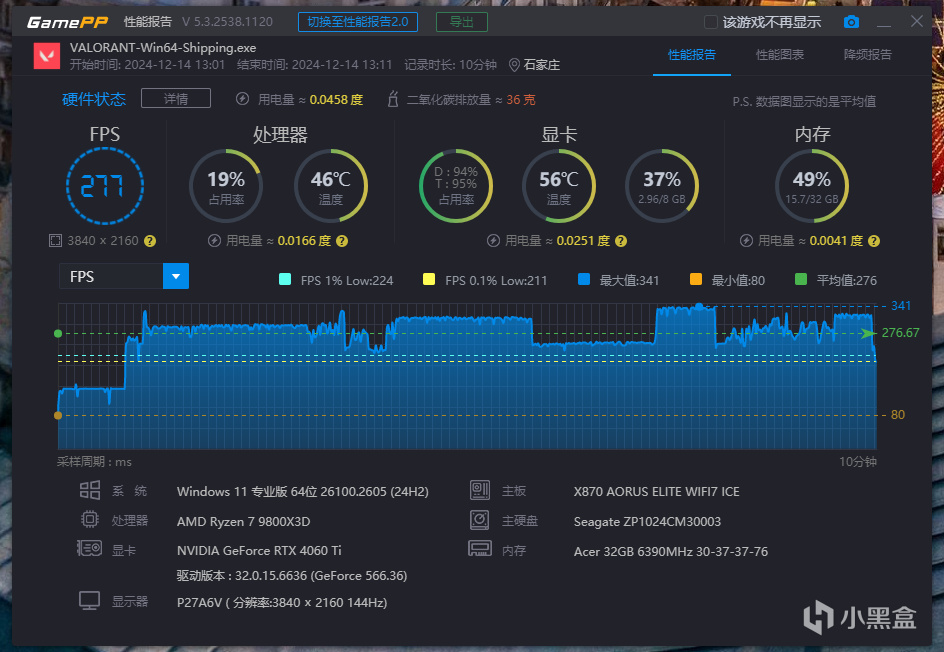Screen dimensions: 944x652
Task: Click the camera screenshot icon
Action: [851, 22]
